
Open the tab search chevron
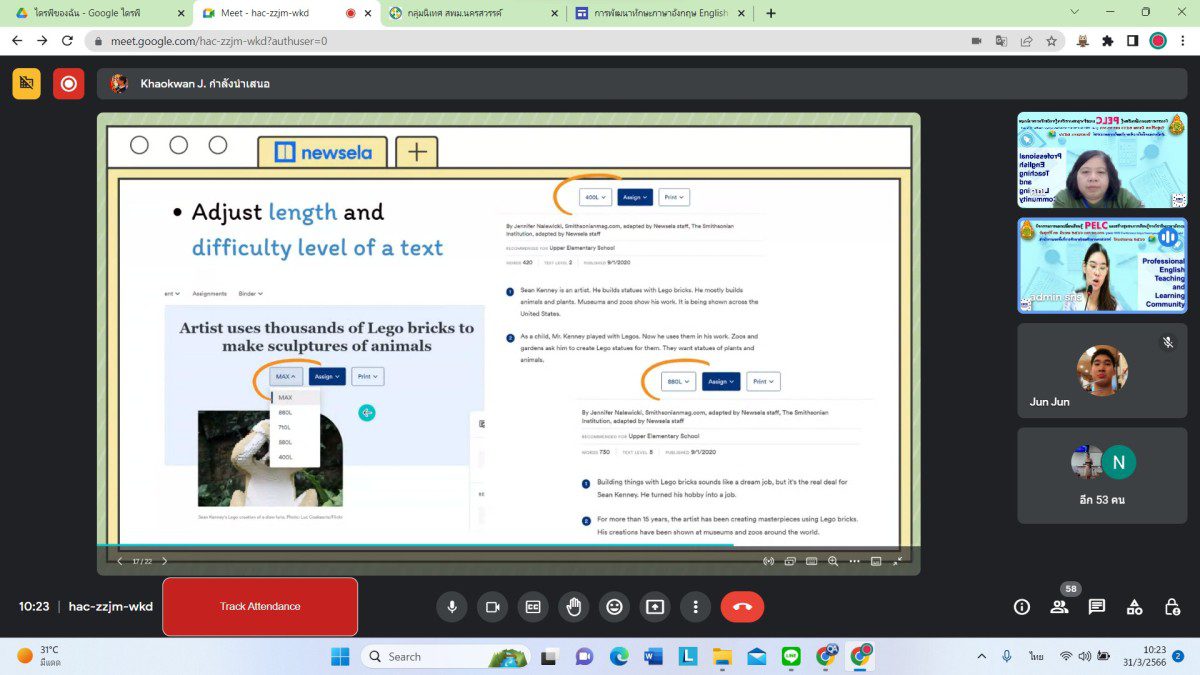pyautogui.click(x=1074, y=12)
